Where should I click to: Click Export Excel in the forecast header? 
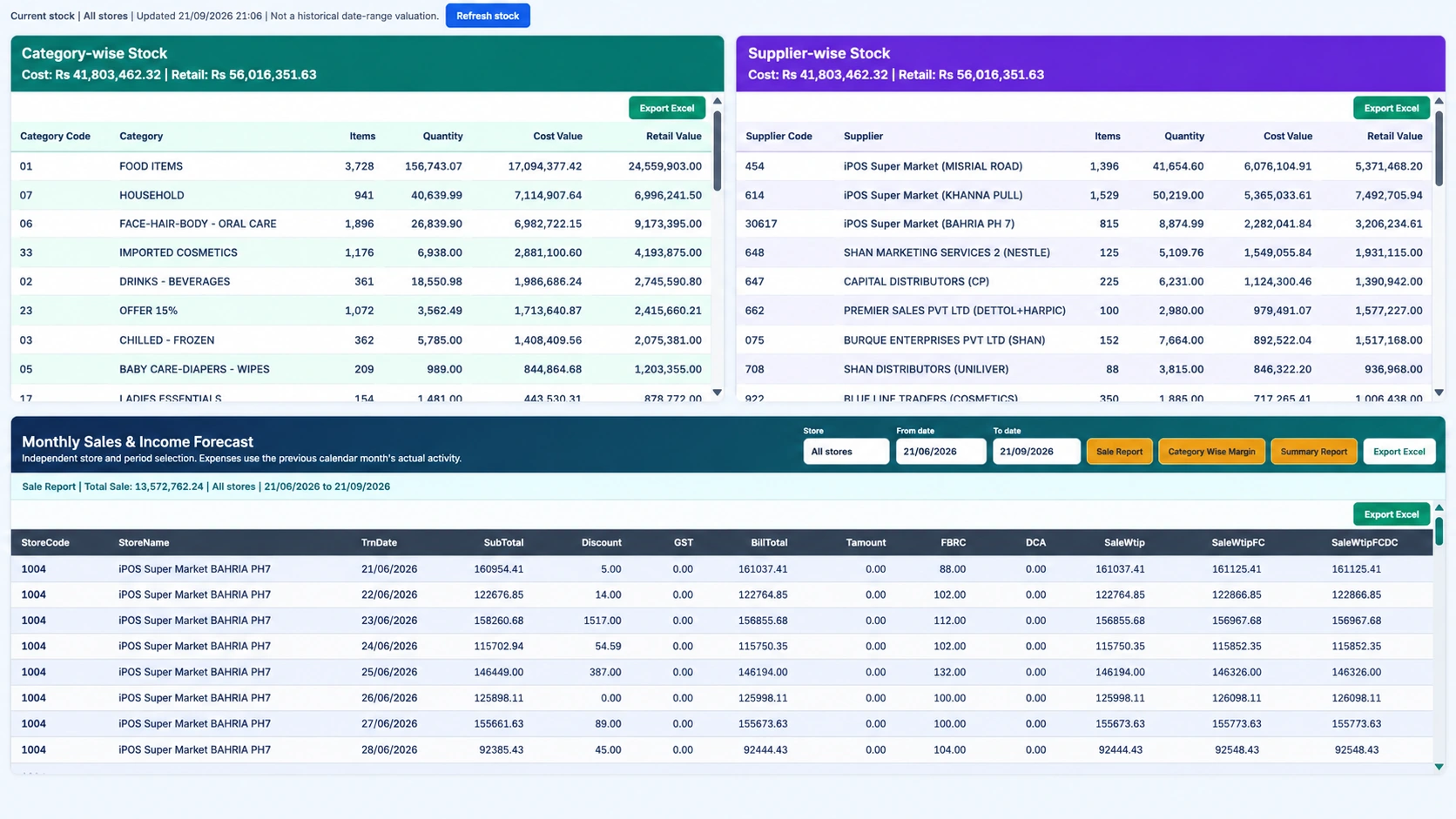(x=1399, y=452)
